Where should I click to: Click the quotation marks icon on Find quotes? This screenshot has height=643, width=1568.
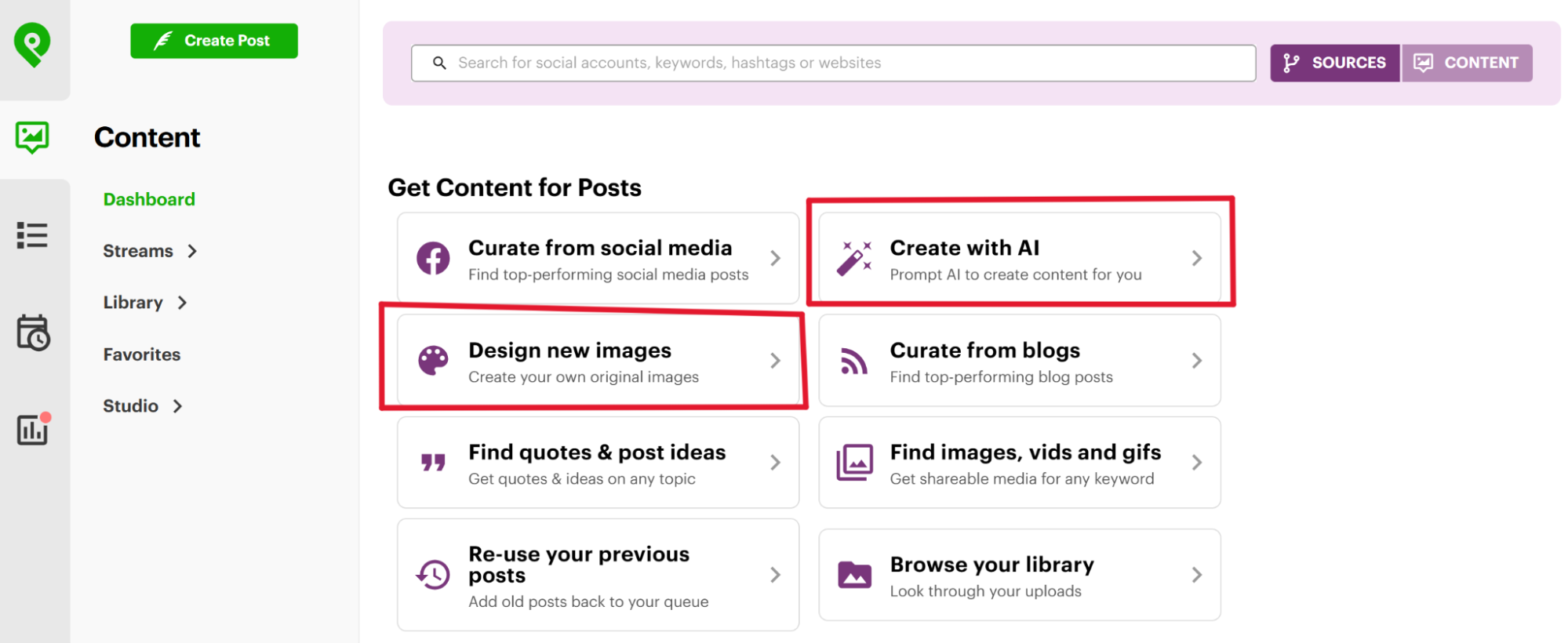pos(433,463)
